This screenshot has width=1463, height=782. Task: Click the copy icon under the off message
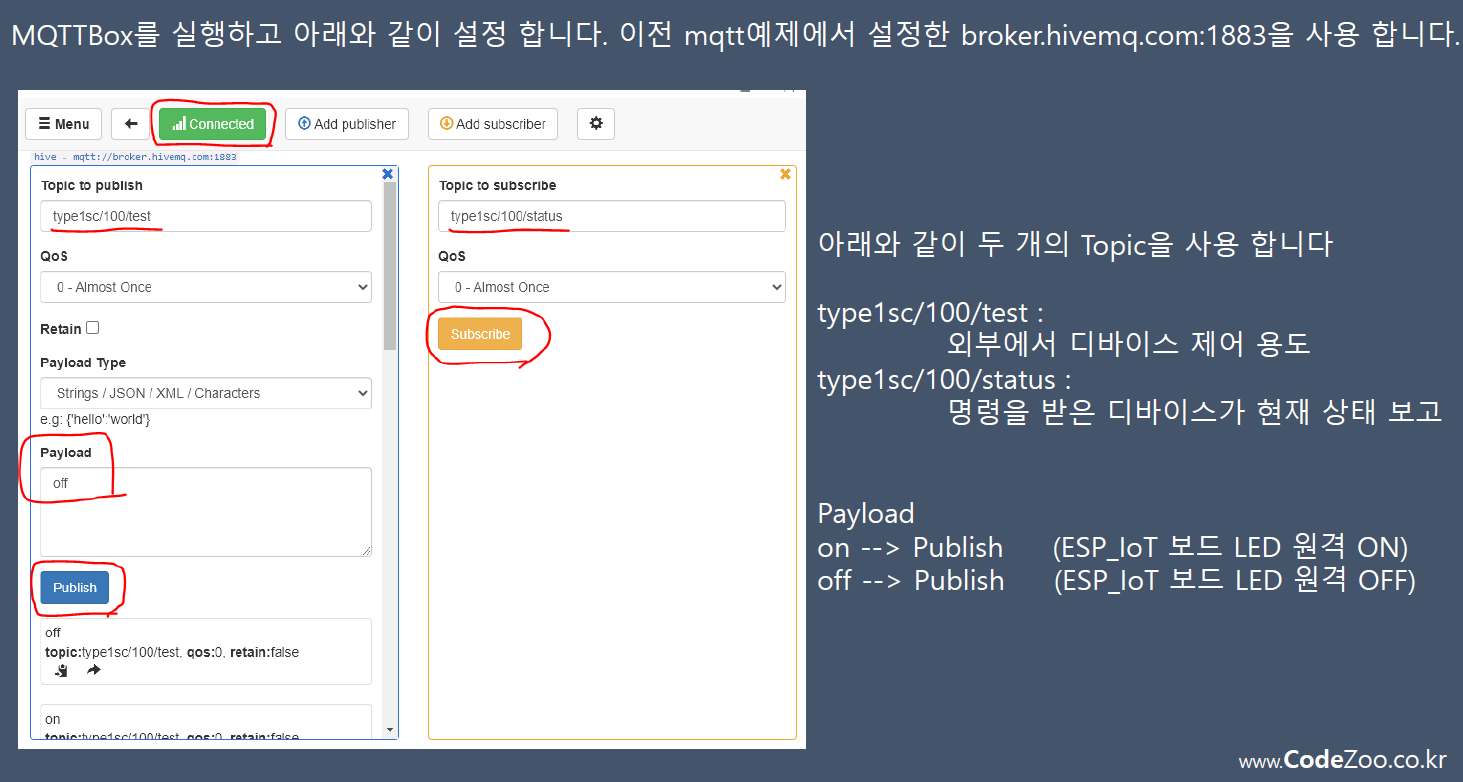coord(62,670)
